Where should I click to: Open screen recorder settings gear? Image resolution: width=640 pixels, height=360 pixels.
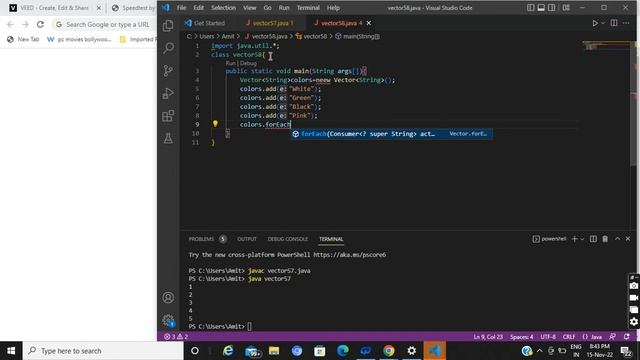(634, 322)
